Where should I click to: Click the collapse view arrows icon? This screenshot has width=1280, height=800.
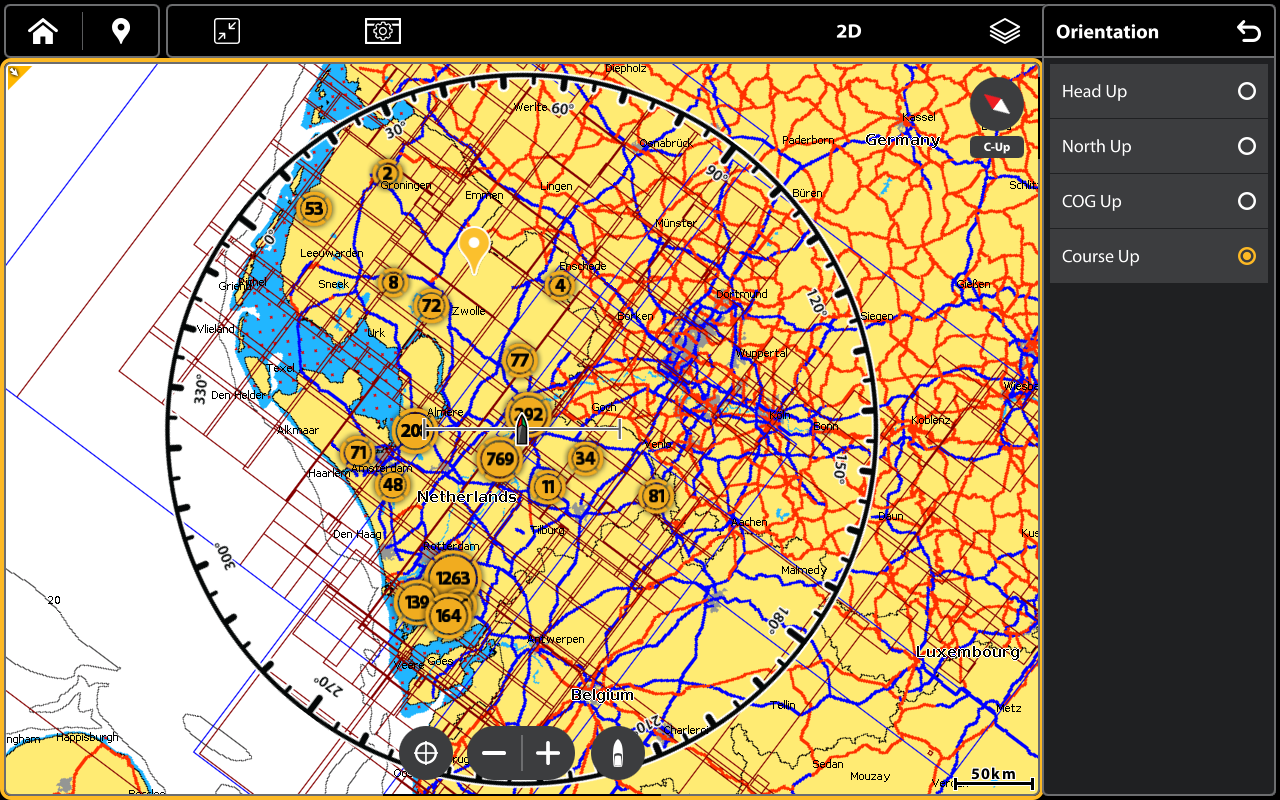227,32
